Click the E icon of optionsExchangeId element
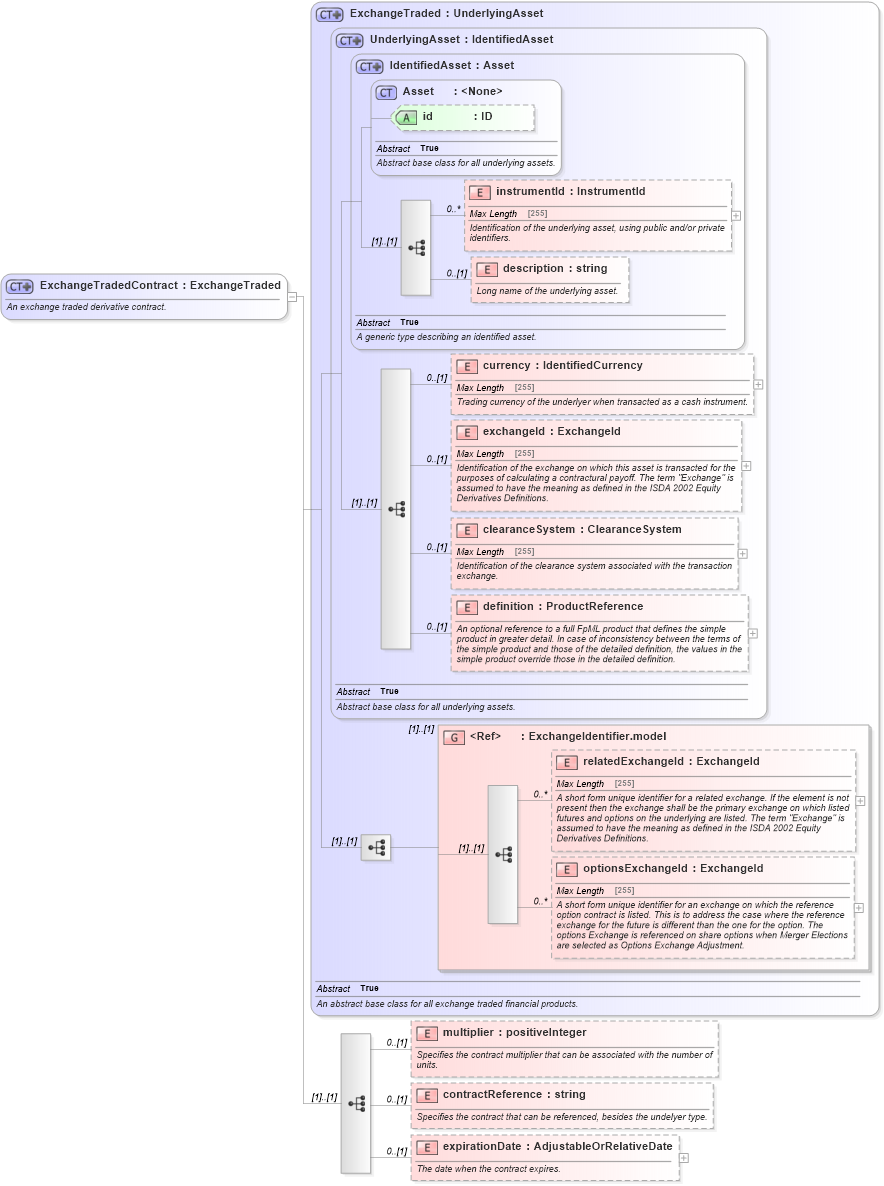 click(x=566, y=869)
